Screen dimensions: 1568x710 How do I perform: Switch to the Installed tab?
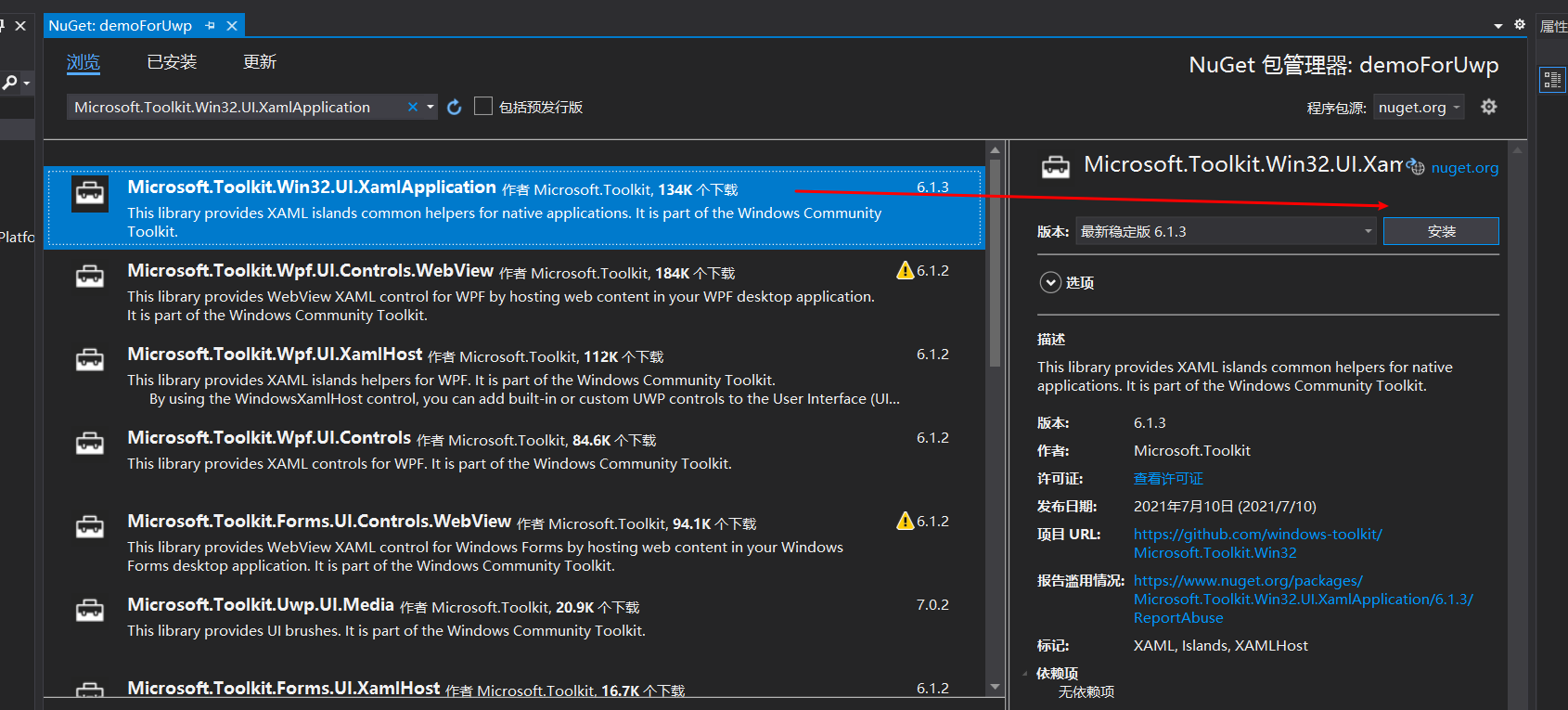(x=172, y=62)
